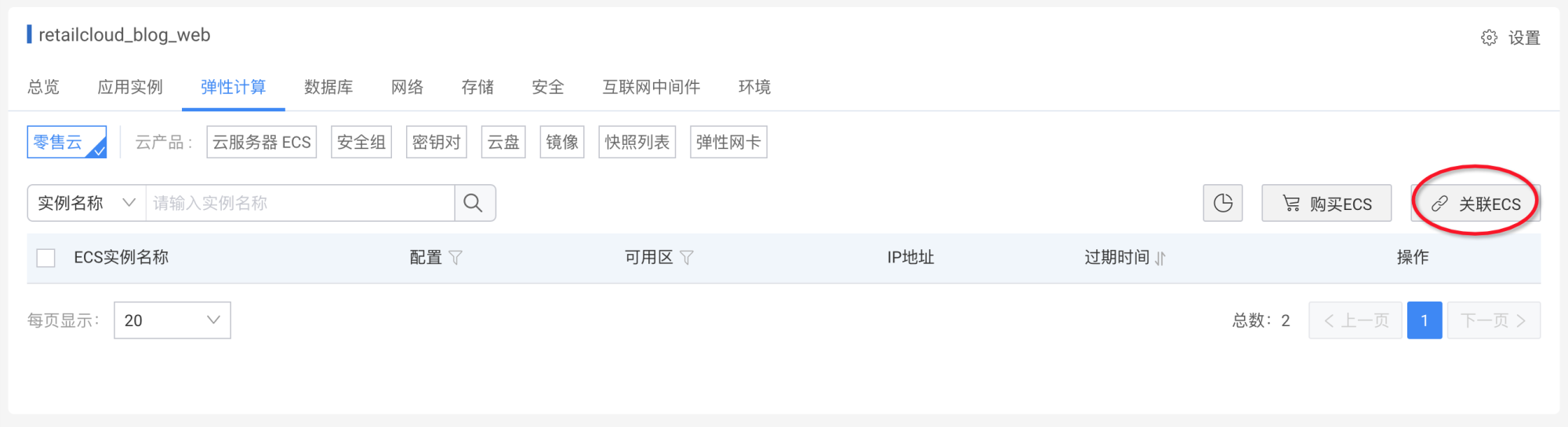Viewport: 1568px width, 427px height.
Task: Click the instance name search input field
Action: (x=300, y=203)
